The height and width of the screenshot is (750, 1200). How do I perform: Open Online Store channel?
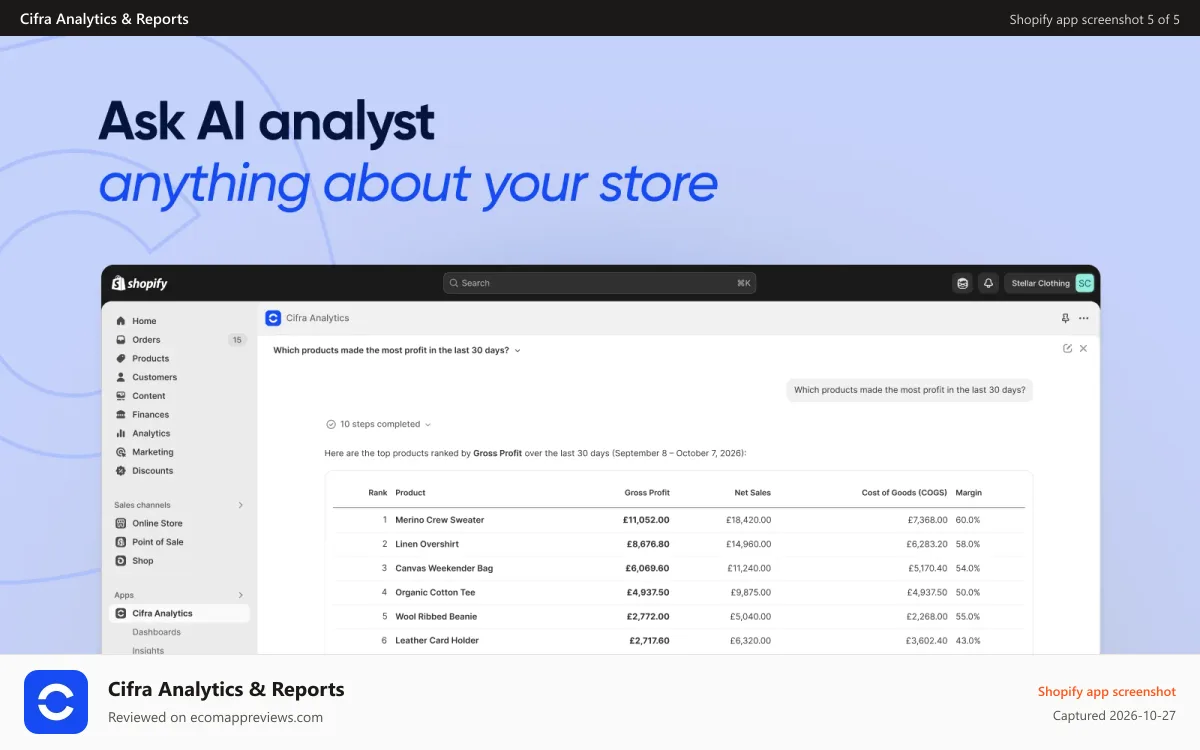157,523
